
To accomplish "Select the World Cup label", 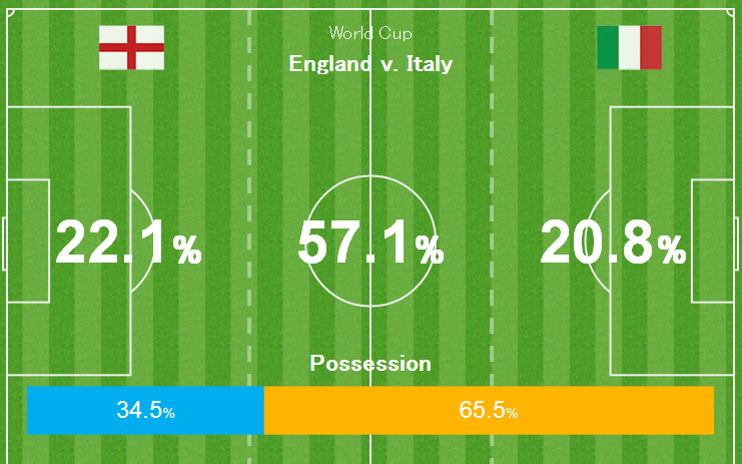I will pyautogui.click(x=370, y=33).
